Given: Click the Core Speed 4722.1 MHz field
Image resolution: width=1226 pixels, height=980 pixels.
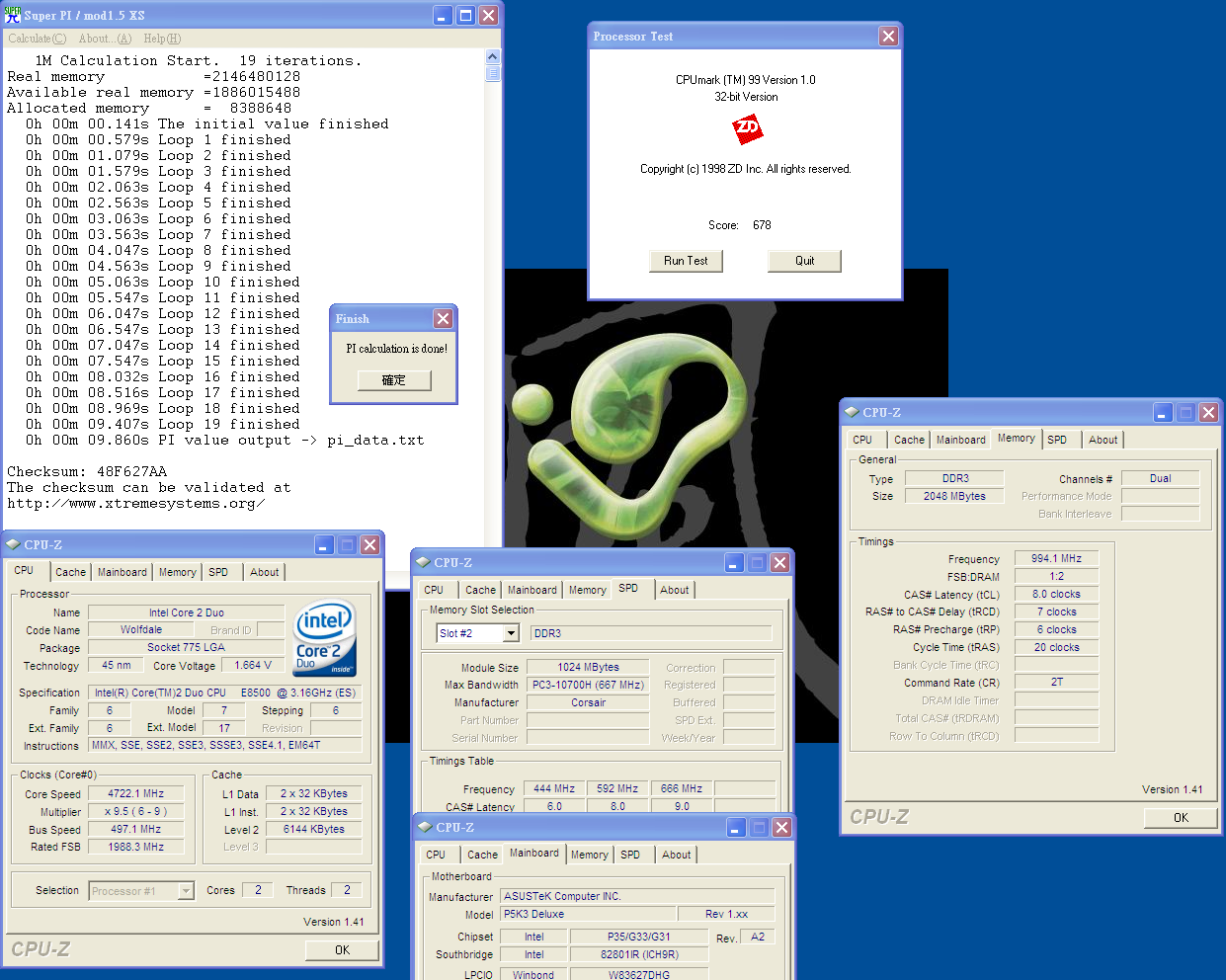Looking at the screenshot, I should (135, 793).
